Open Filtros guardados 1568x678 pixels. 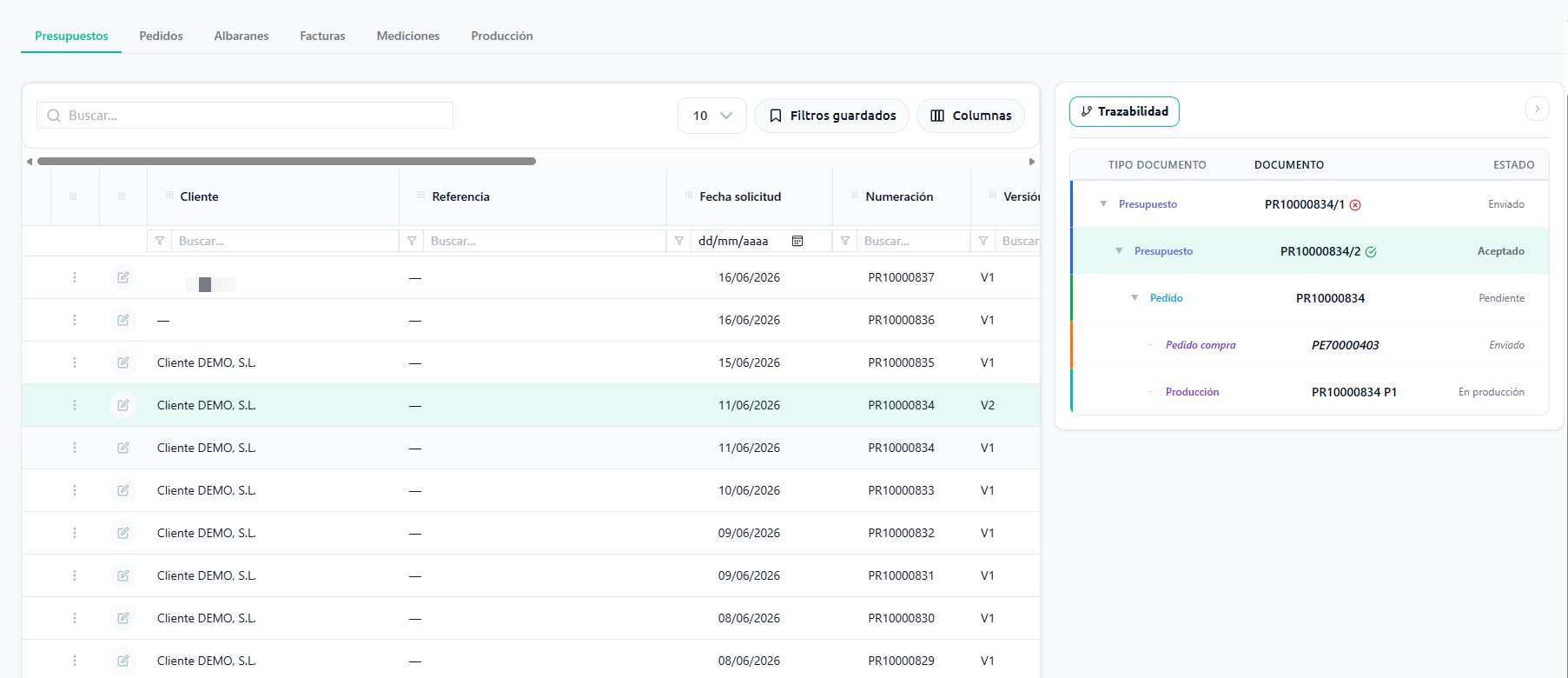[x=832, y=116]
